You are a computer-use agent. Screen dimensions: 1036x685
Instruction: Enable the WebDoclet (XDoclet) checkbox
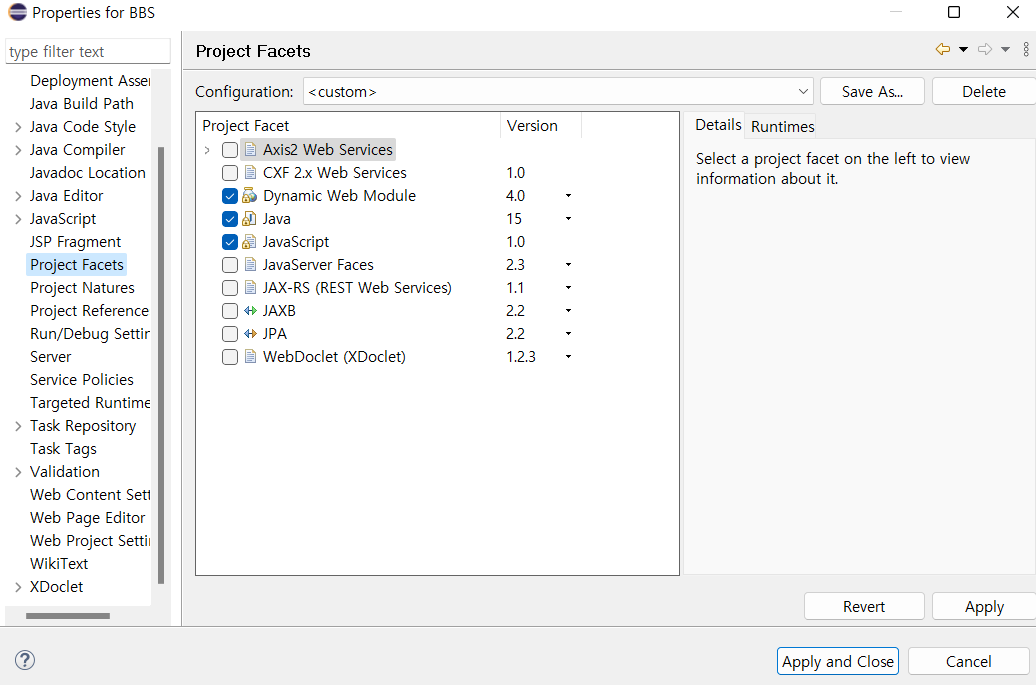pos(230,357)
